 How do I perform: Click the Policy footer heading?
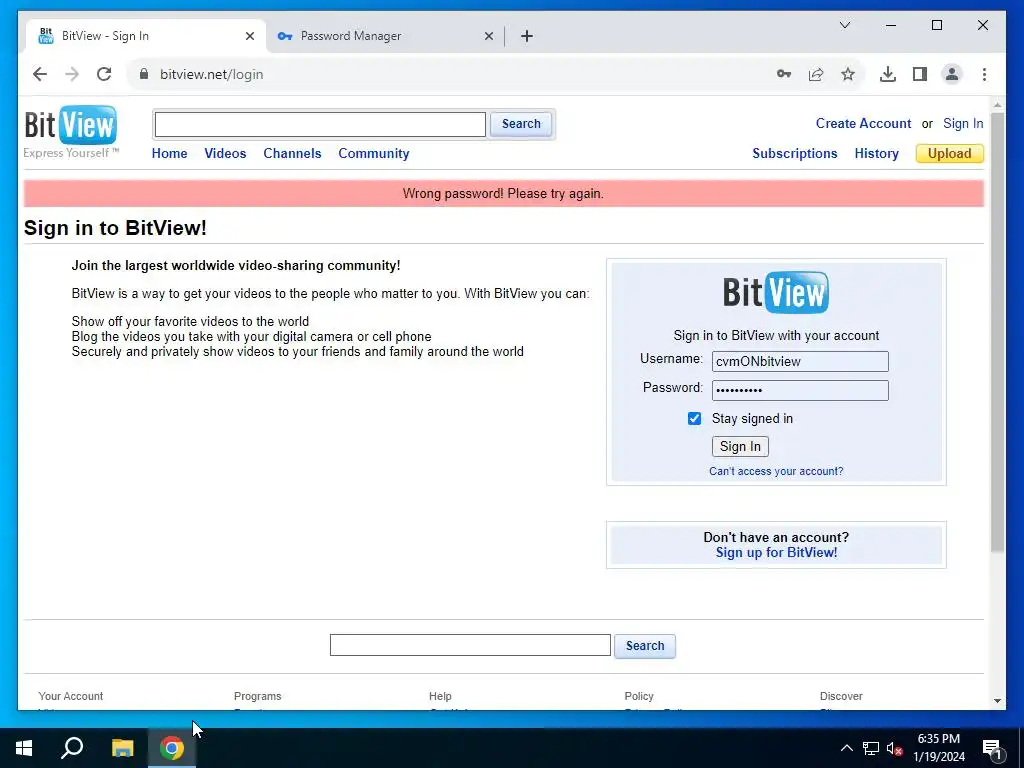[639, 696]
